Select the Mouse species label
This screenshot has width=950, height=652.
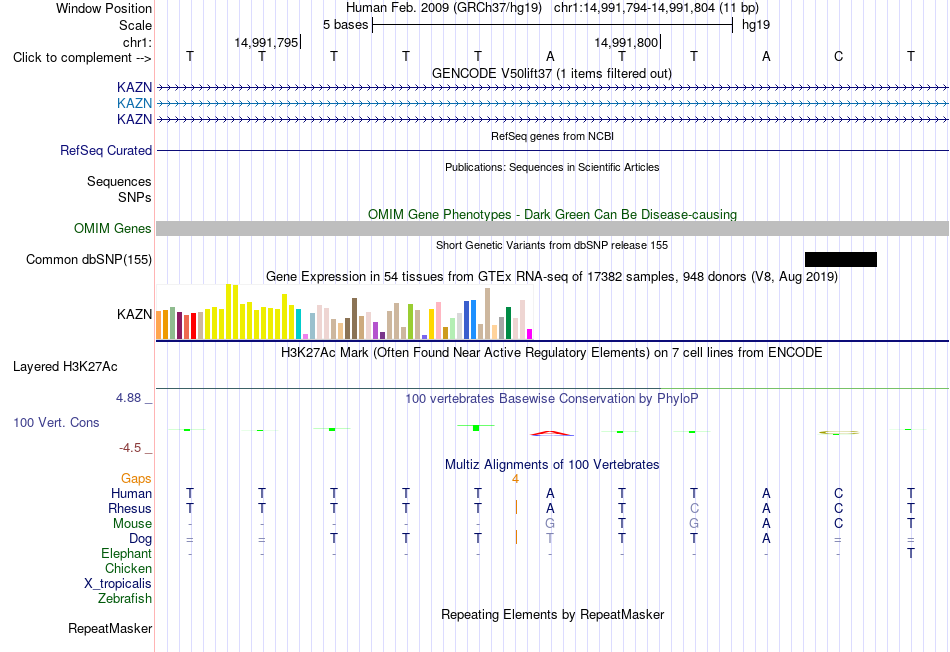(x=132, y=524)
